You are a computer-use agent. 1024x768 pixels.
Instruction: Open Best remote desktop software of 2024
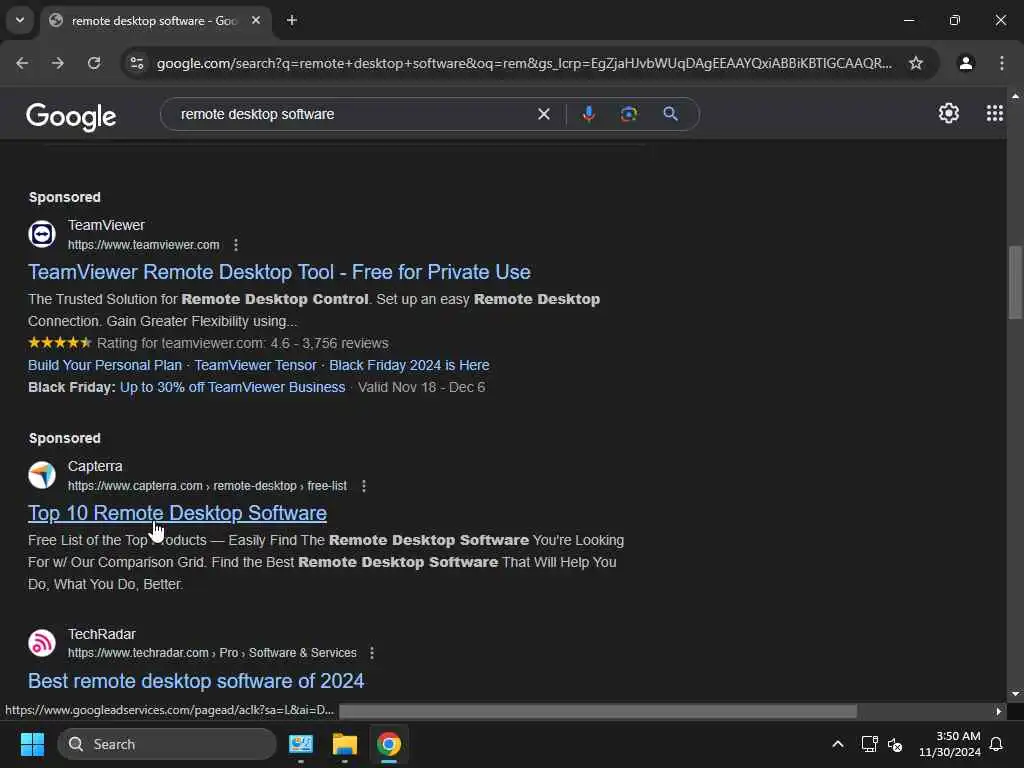coord(196,681)
